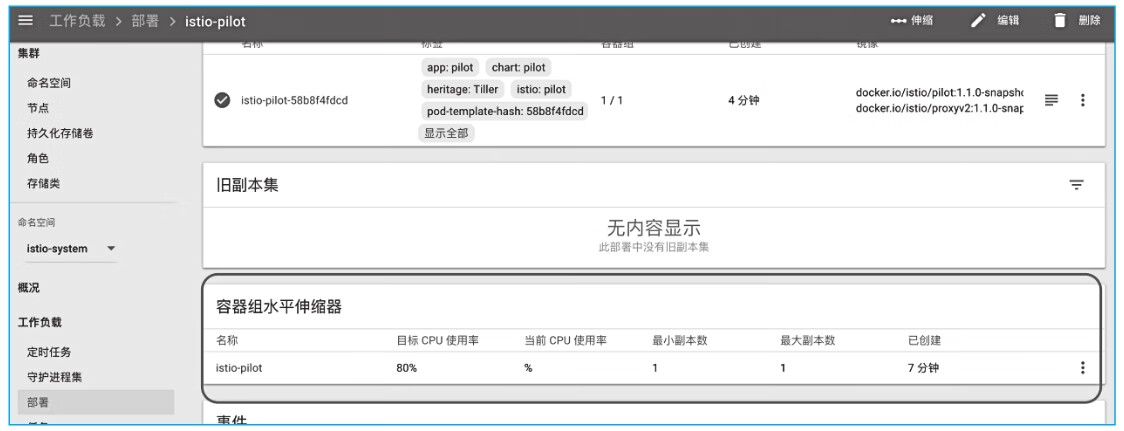
Task: Select 节点 in the sidebar
Action: click(38, 108)
